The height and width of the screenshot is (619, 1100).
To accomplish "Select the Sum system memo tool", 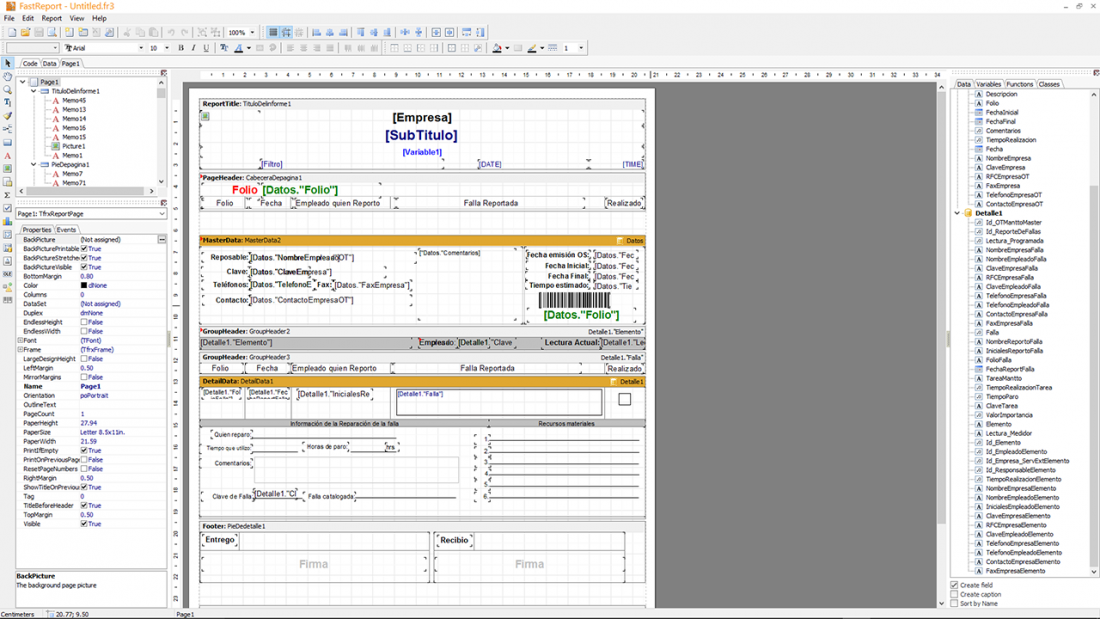I will 8,195.
